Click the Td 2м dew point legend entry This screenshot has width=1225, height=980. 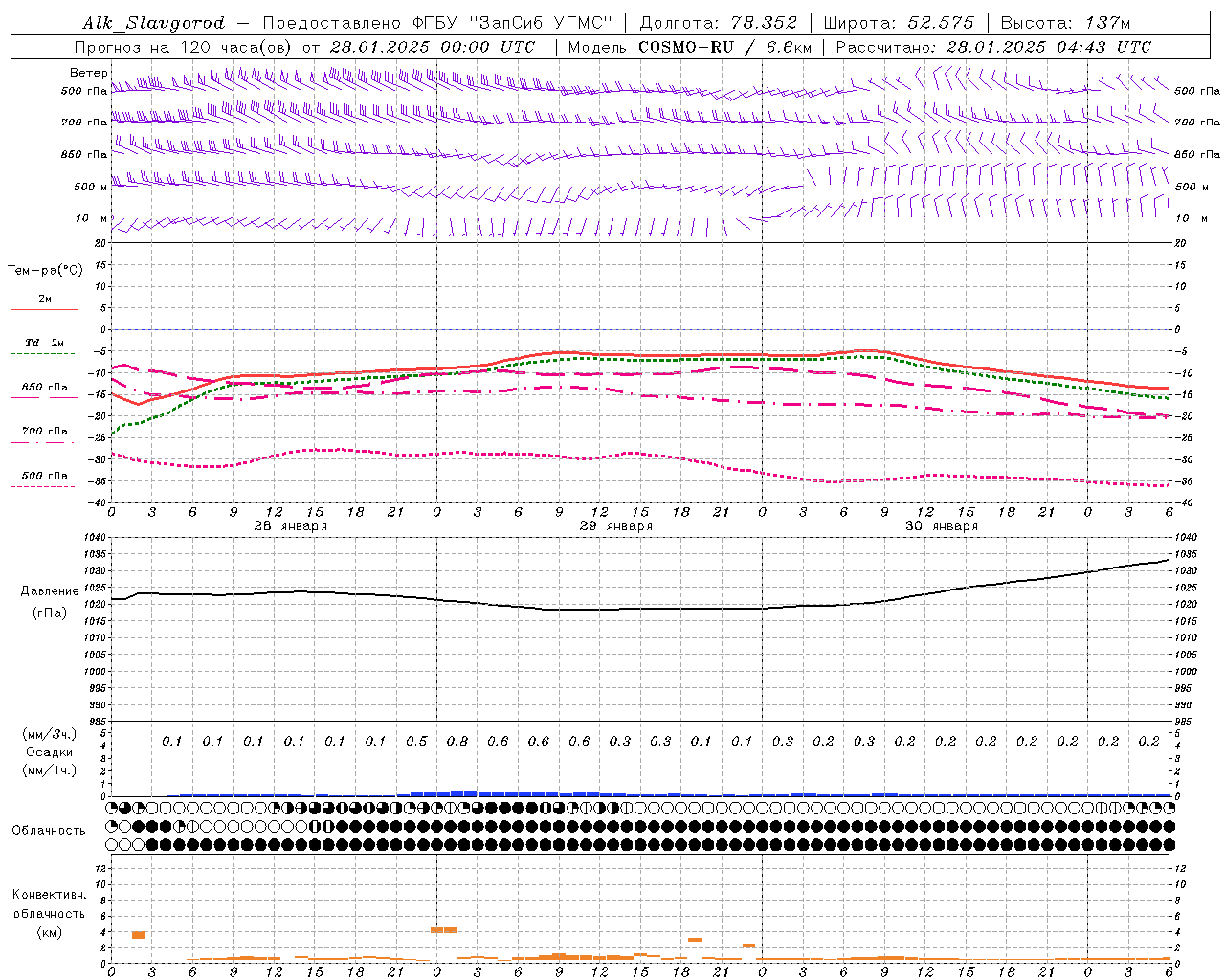pos(44,343)
